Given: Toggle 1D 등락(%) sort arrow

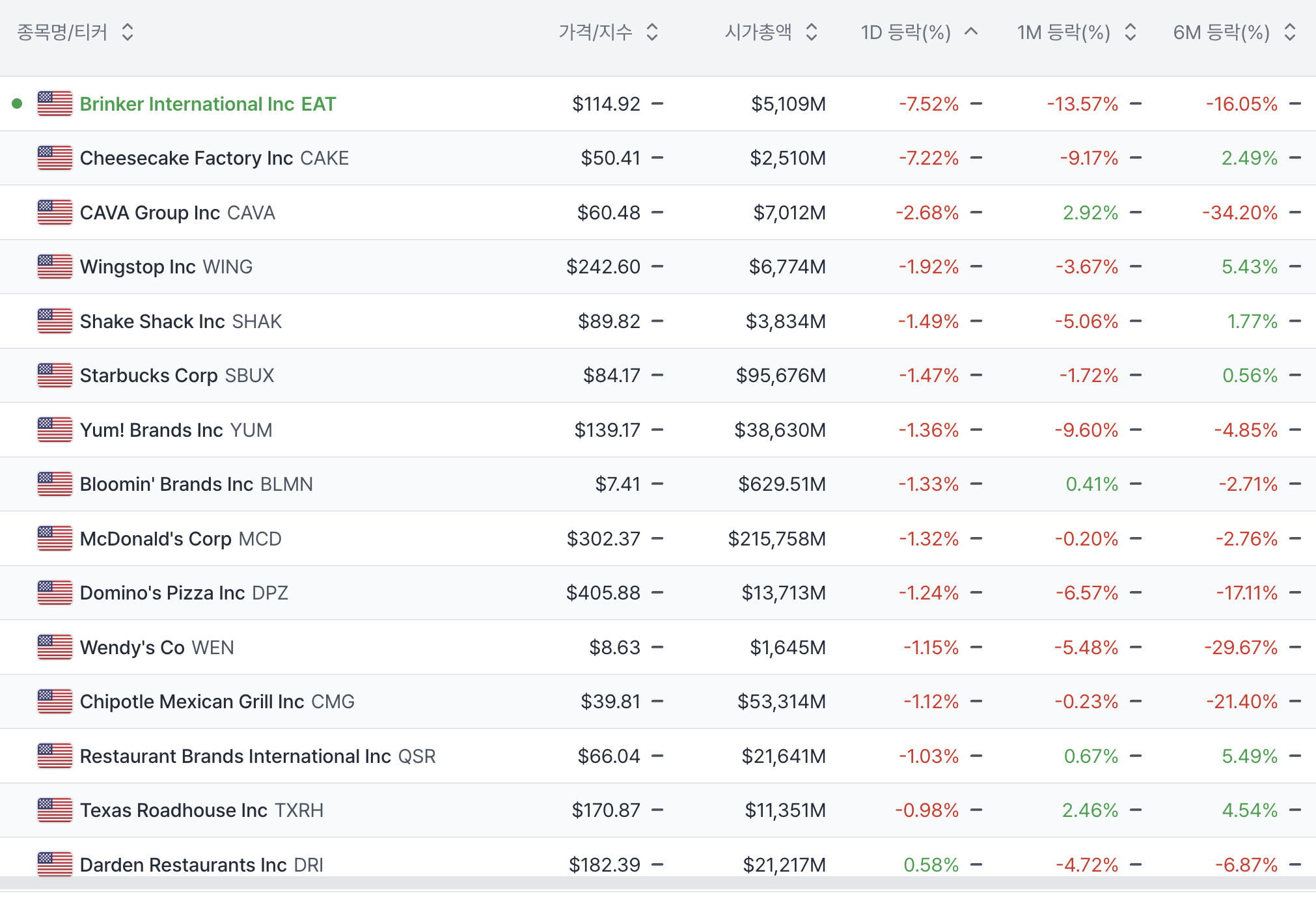Looking at the screenshot, I should (x=971, y=31).
